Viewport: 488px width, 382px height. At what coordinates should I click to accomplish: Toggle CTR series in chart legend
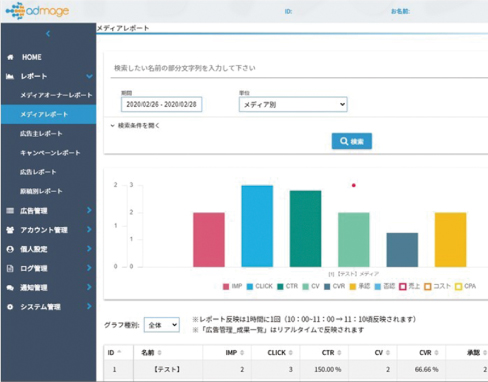click(x=287, y=286)
